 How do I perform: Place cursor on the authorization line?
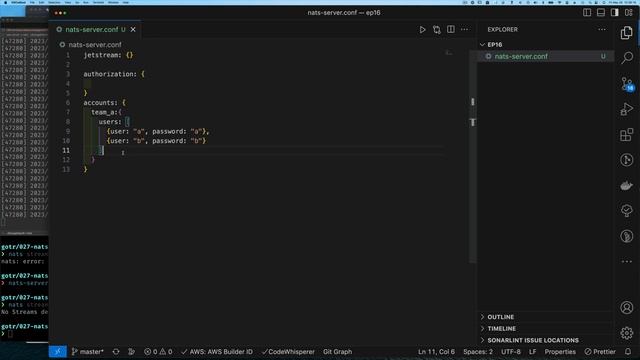[114, 74]
